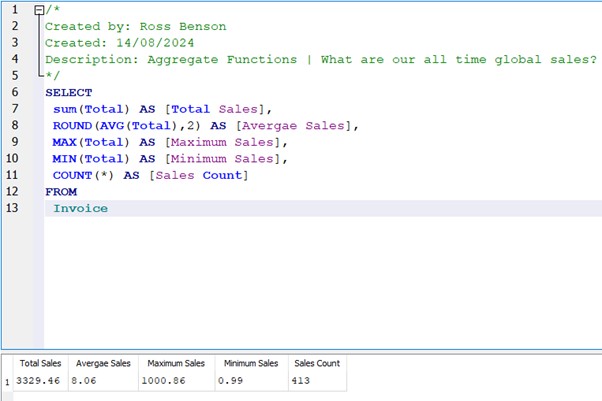Collapse the comment block fold marker

tap(39, 10)
